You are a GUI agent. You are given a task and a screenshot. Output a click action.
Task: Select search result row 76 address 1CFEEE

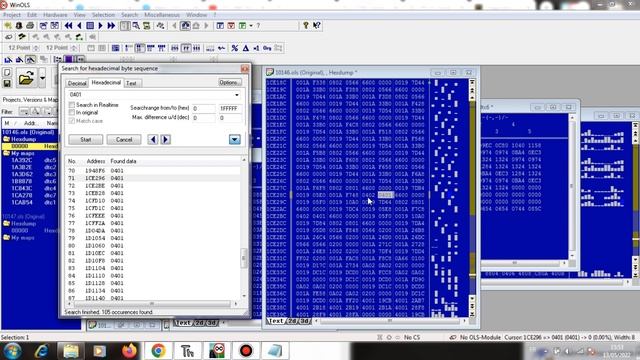point(153,216)
